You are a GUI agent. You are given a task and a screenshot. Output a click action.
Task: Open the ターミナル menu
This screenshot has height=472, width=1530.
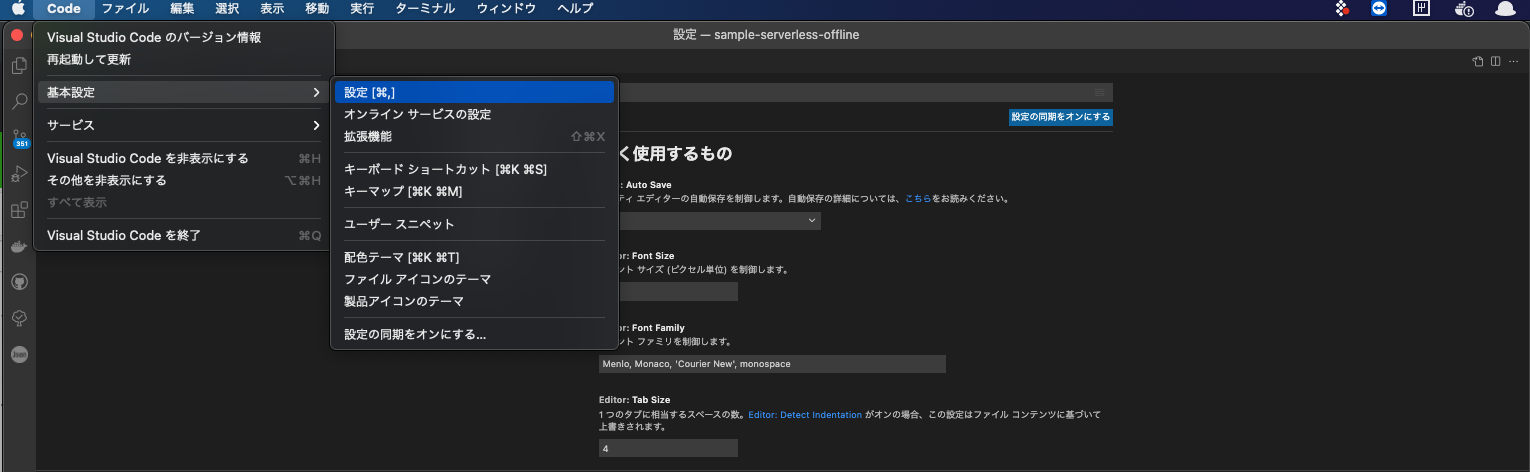click(x=425, y=8)
